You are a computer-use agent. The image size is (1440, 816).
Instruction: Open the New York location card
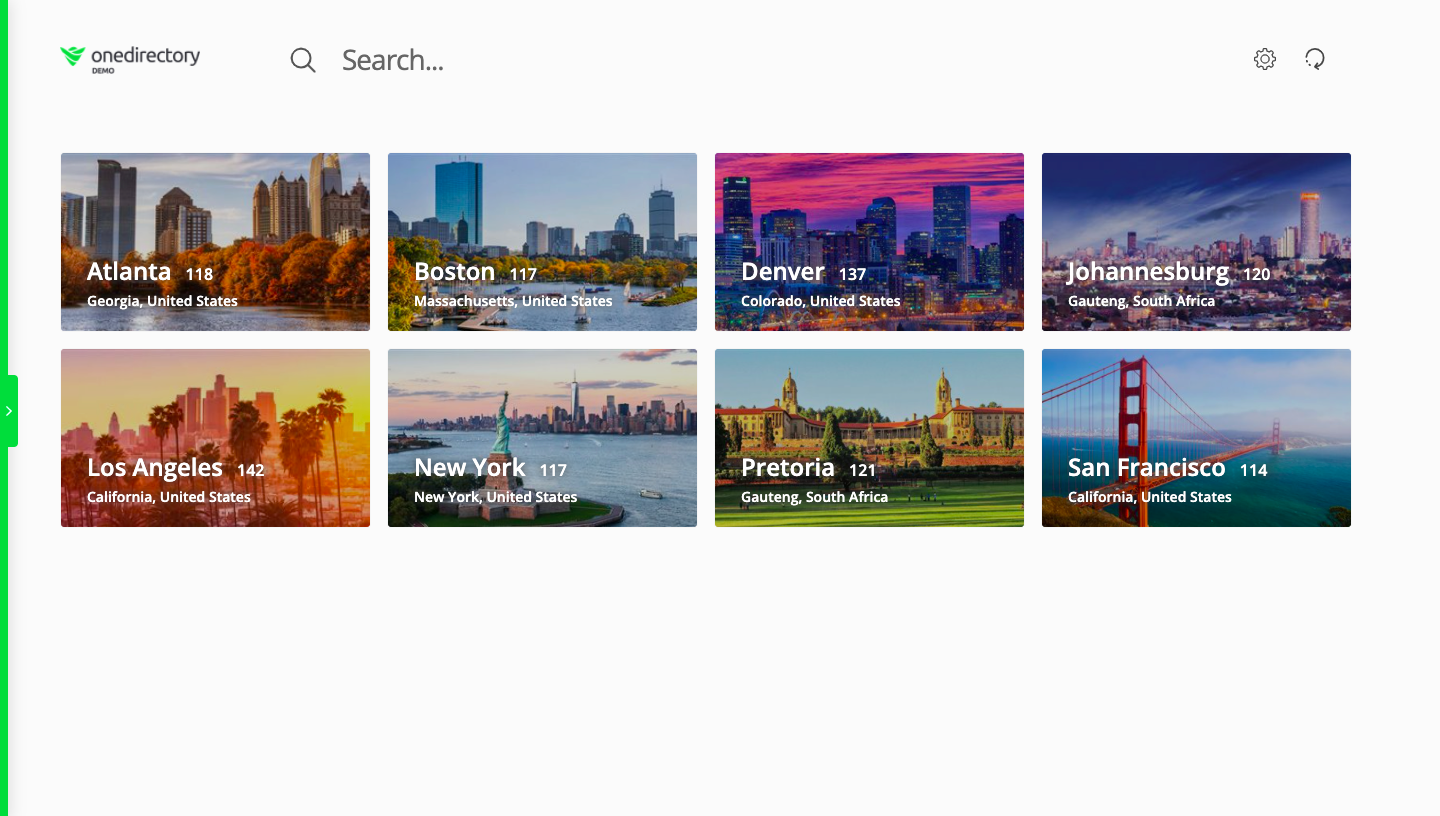542,438
